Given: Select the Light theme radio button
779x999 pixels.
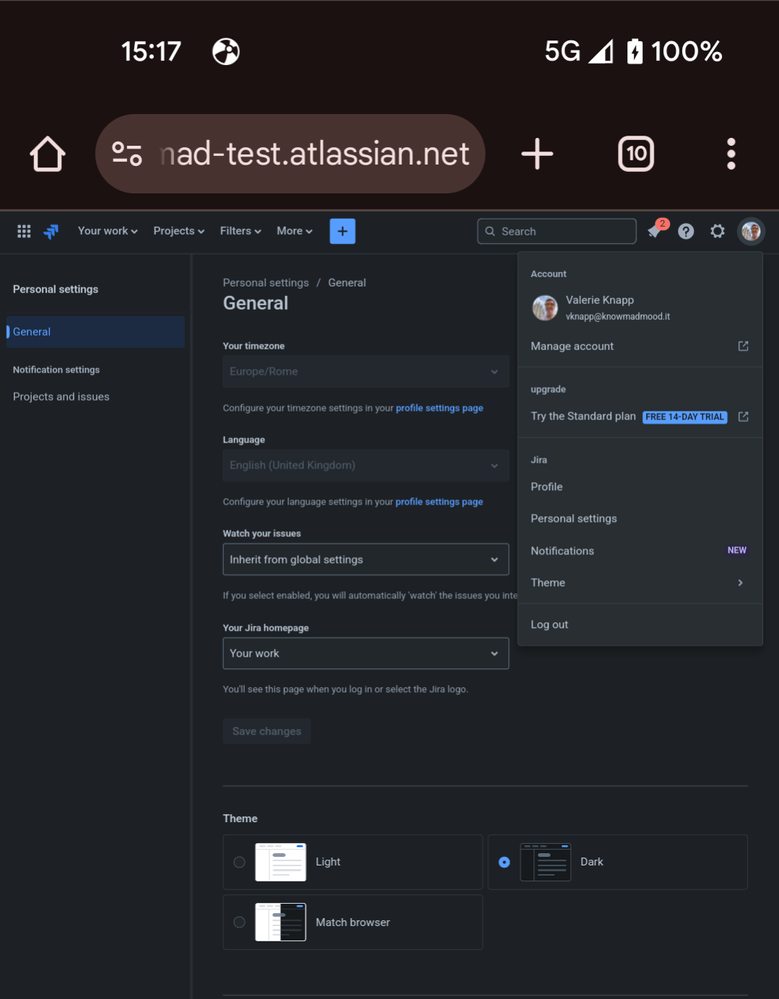Looking at the screenshot, I should pyautogui.click(x=239, y=862).
